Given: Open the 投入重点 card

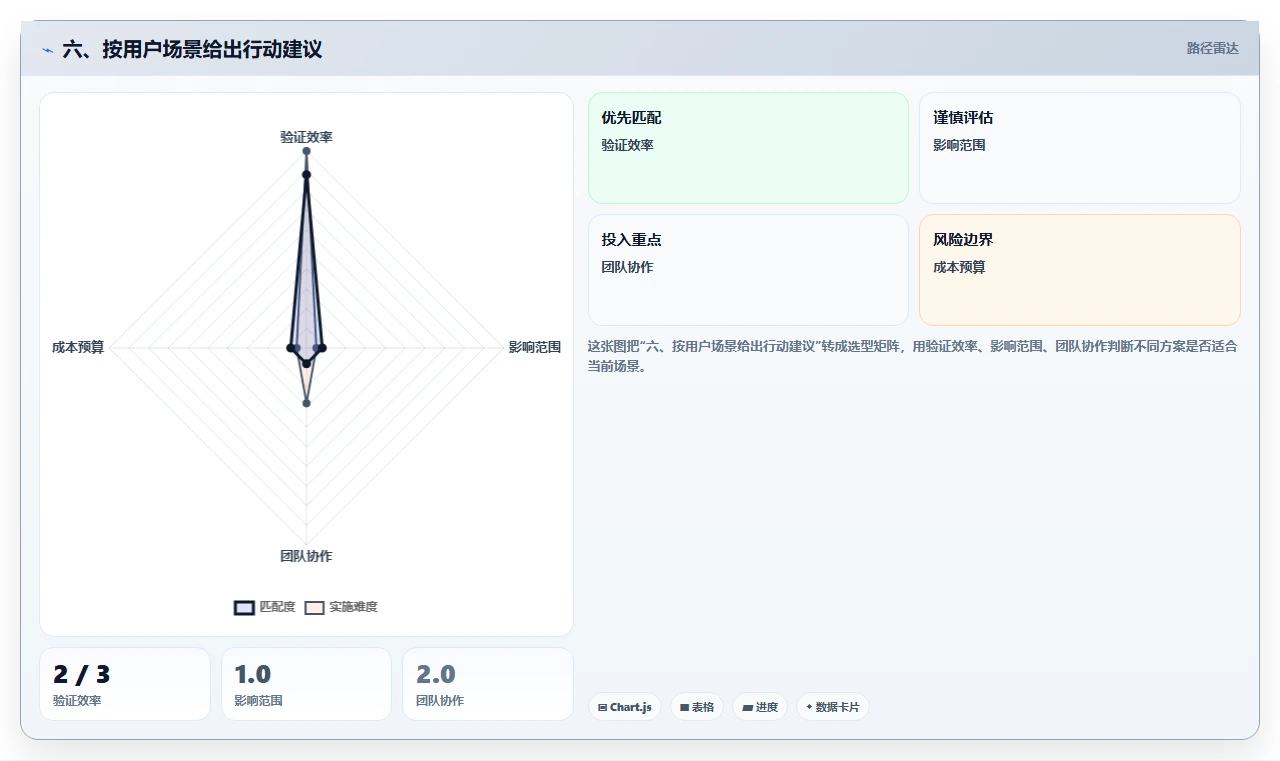Looking at the screenshot, I should [x=748, y=270].
